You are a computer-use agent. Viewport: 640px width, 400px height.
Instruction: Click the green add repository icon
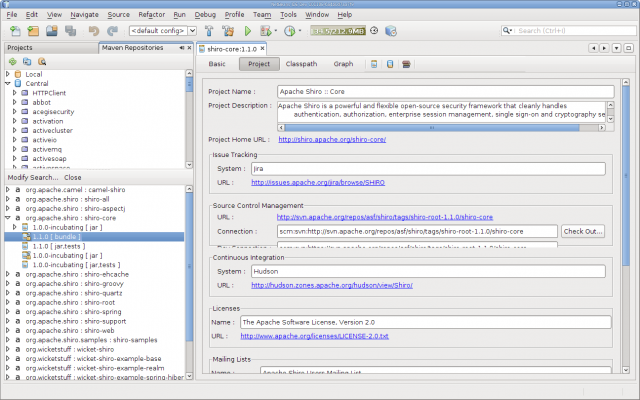click(x=13, y=61)
